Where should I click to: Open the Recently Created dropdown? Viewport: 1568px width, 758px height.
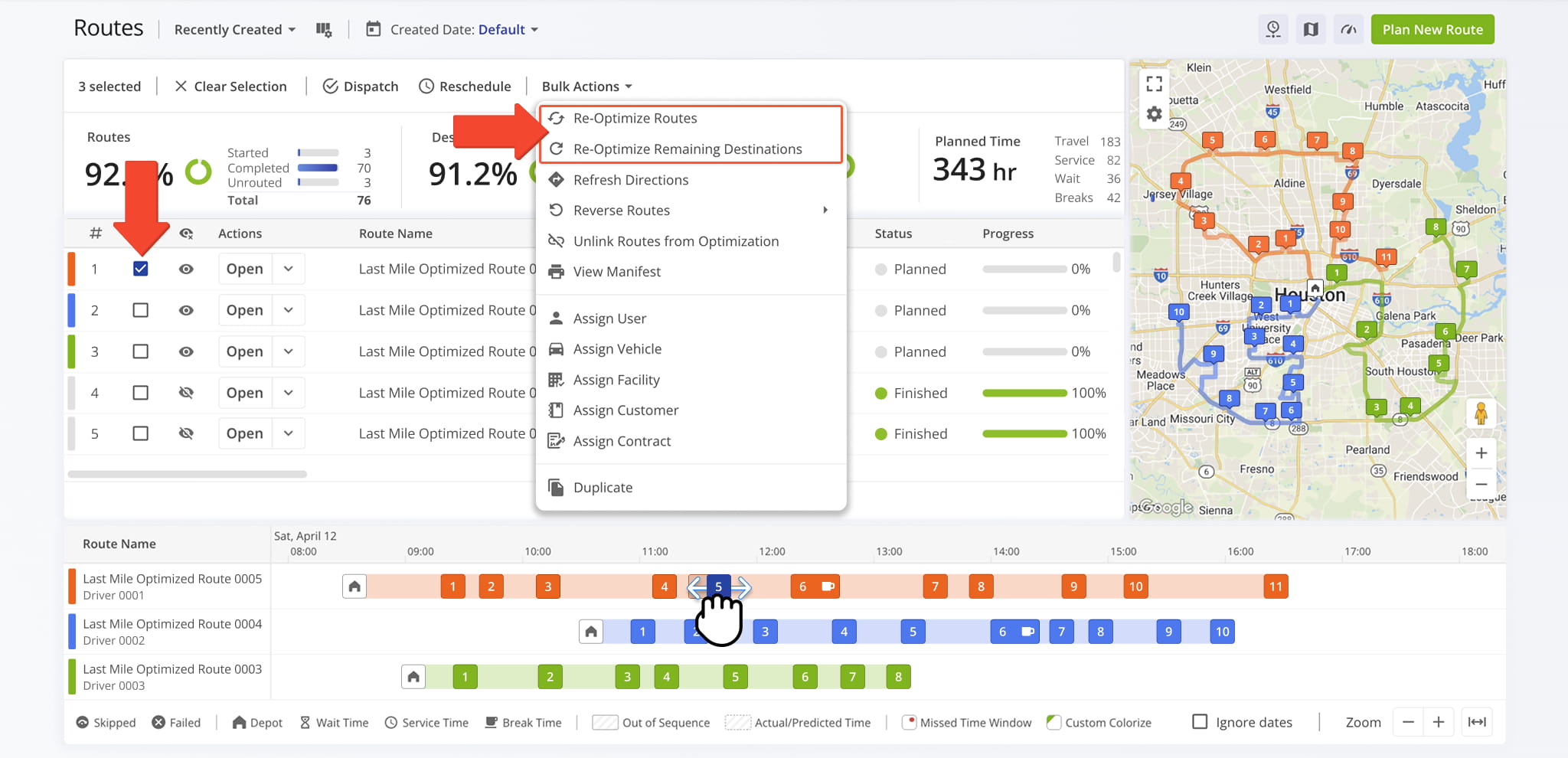234,30
